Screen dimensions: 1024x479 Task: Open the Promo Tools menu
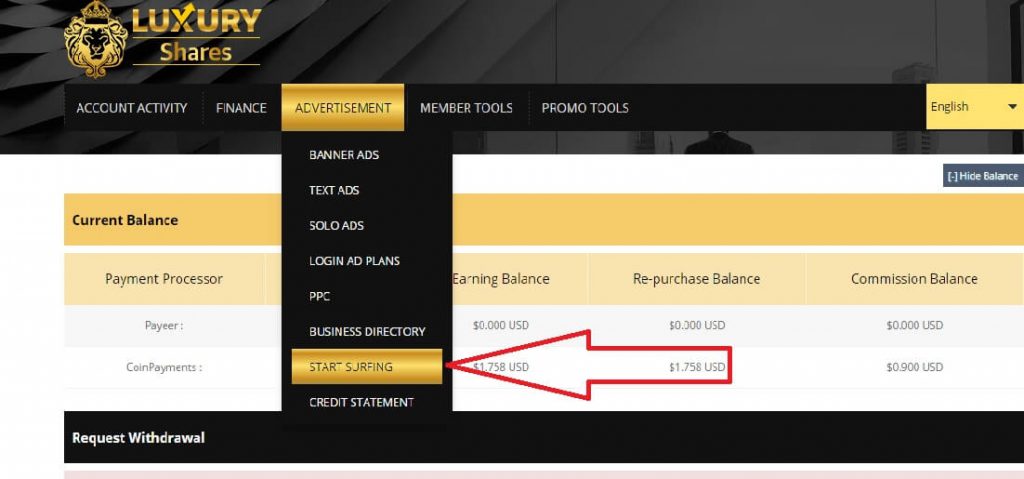coord(585,108)
